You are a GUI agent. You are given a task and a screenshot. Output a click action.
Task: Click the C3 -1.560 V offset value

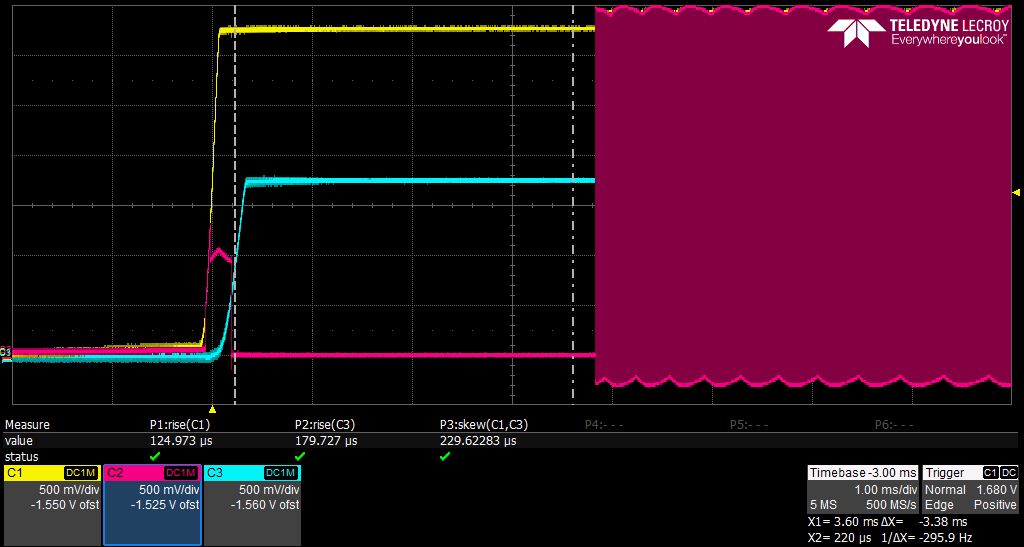[264, 505]
